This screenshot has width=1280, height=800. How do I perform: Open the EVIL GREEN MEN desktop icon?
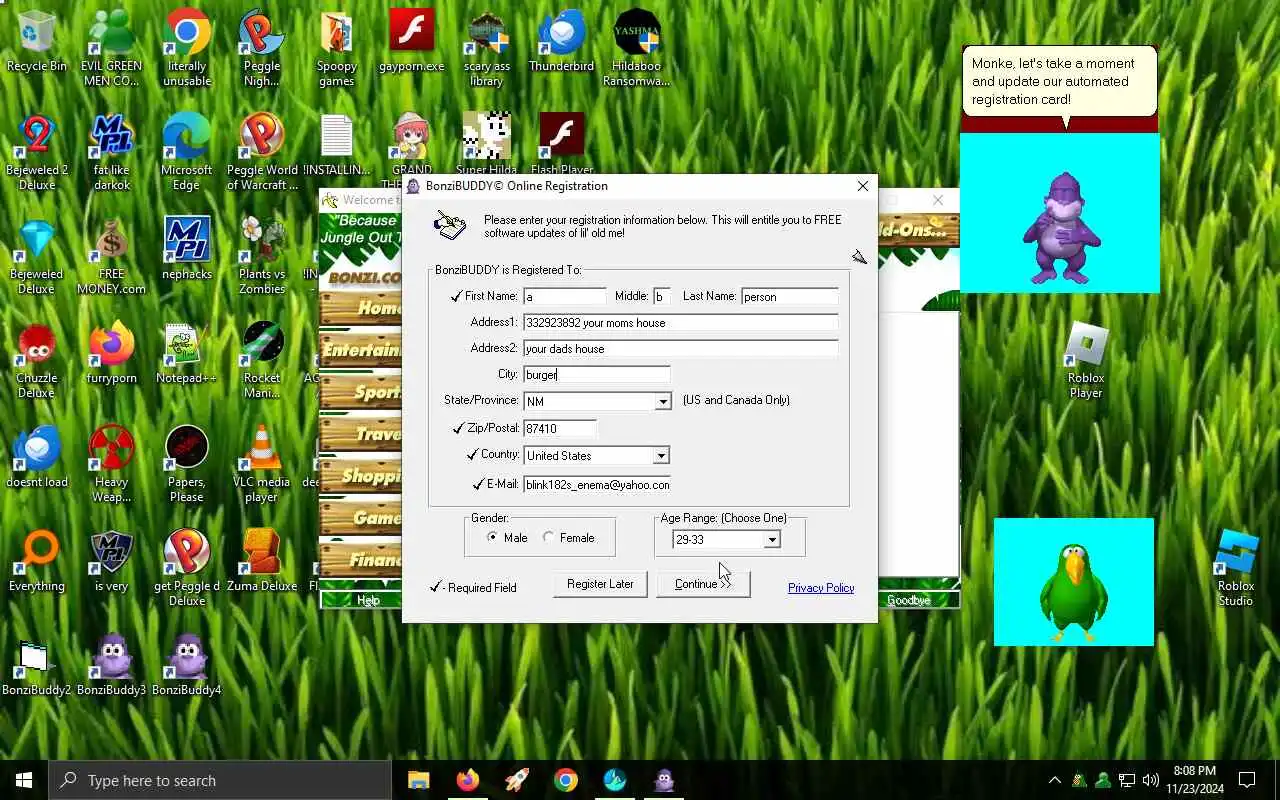pos(111,48)
